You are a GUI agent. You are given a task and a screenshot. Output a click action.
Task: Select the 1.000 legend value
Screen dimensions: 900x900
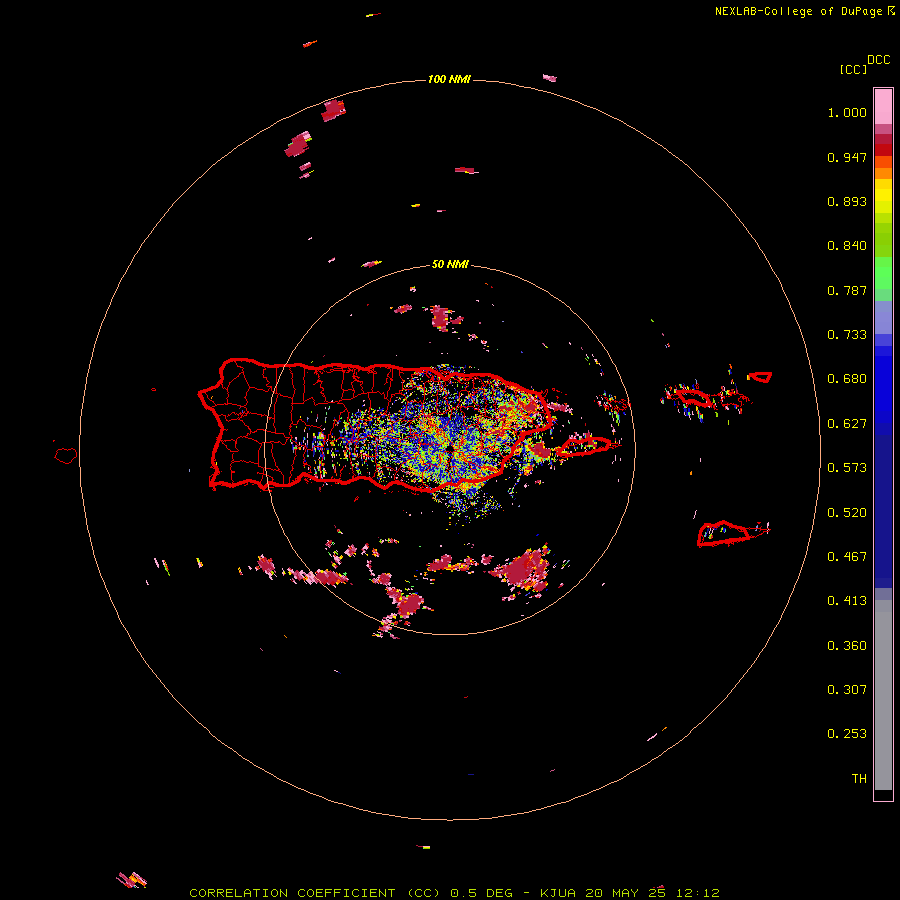click(x=847, y=112)
